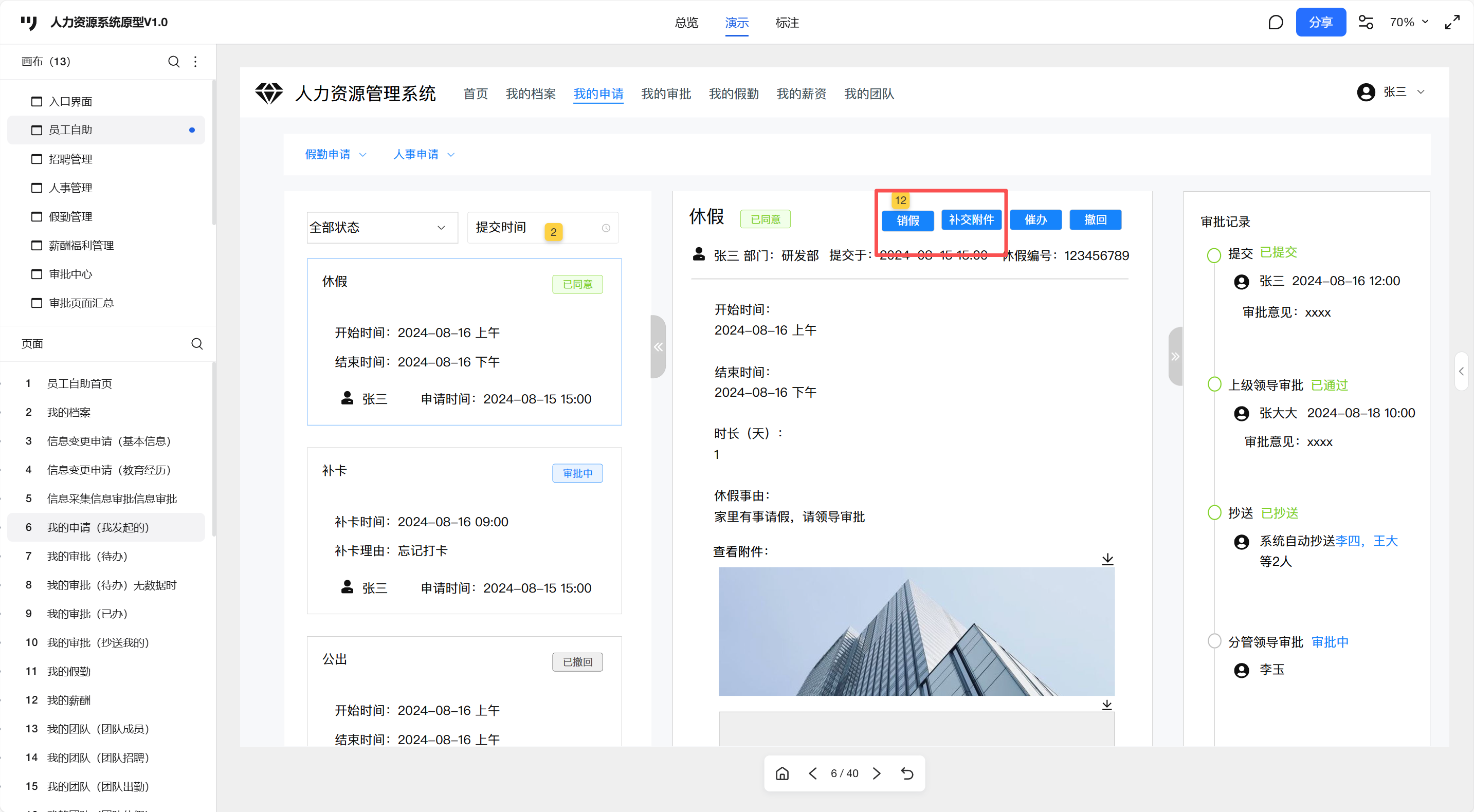
Task: Switch to the 标注 tab
Action: (x=787, y=22)
